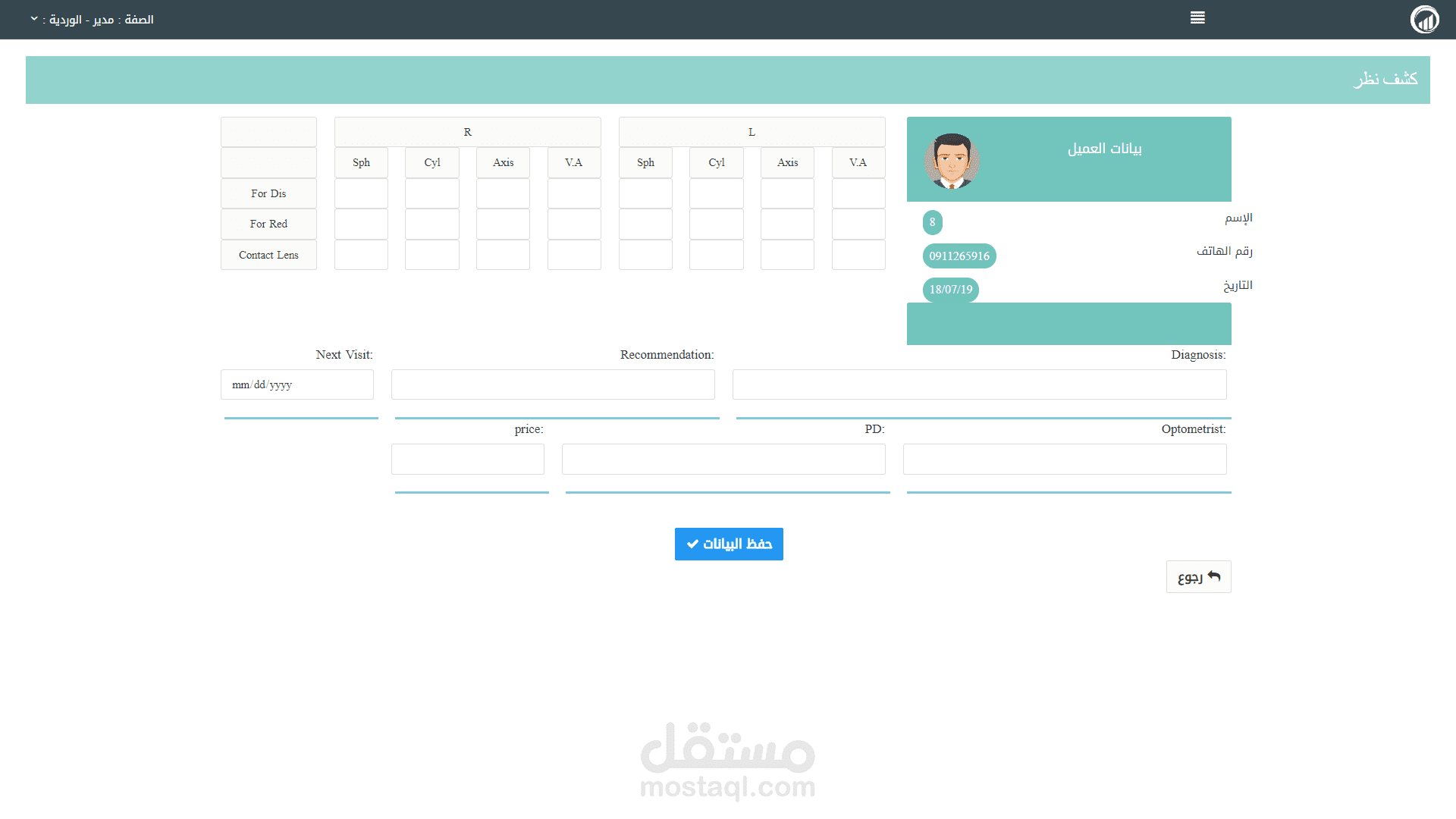Click the Recommendation input field
Image resolution: width=1456 pixels, height=819 pixels.
coord(553,384)
